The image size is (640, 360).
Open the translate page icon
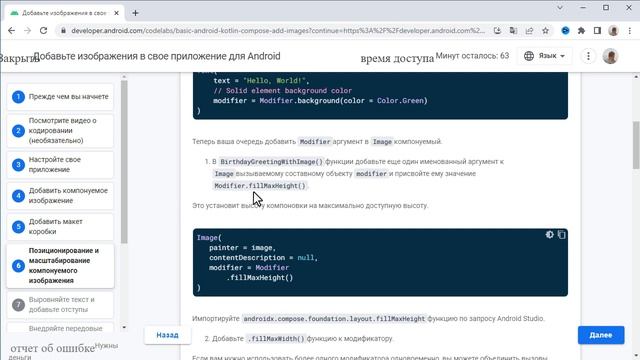coord(513,31)
